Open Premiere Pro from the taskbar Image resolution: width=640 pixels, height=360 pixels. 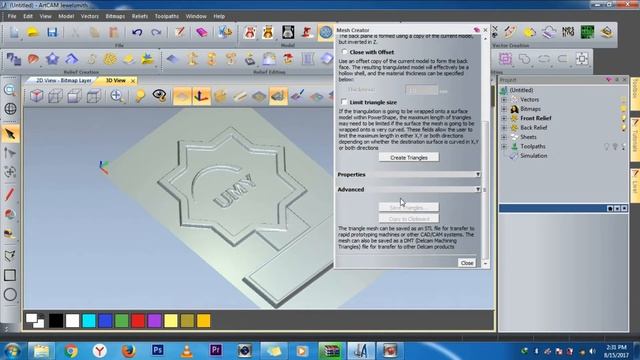[216, 350]
